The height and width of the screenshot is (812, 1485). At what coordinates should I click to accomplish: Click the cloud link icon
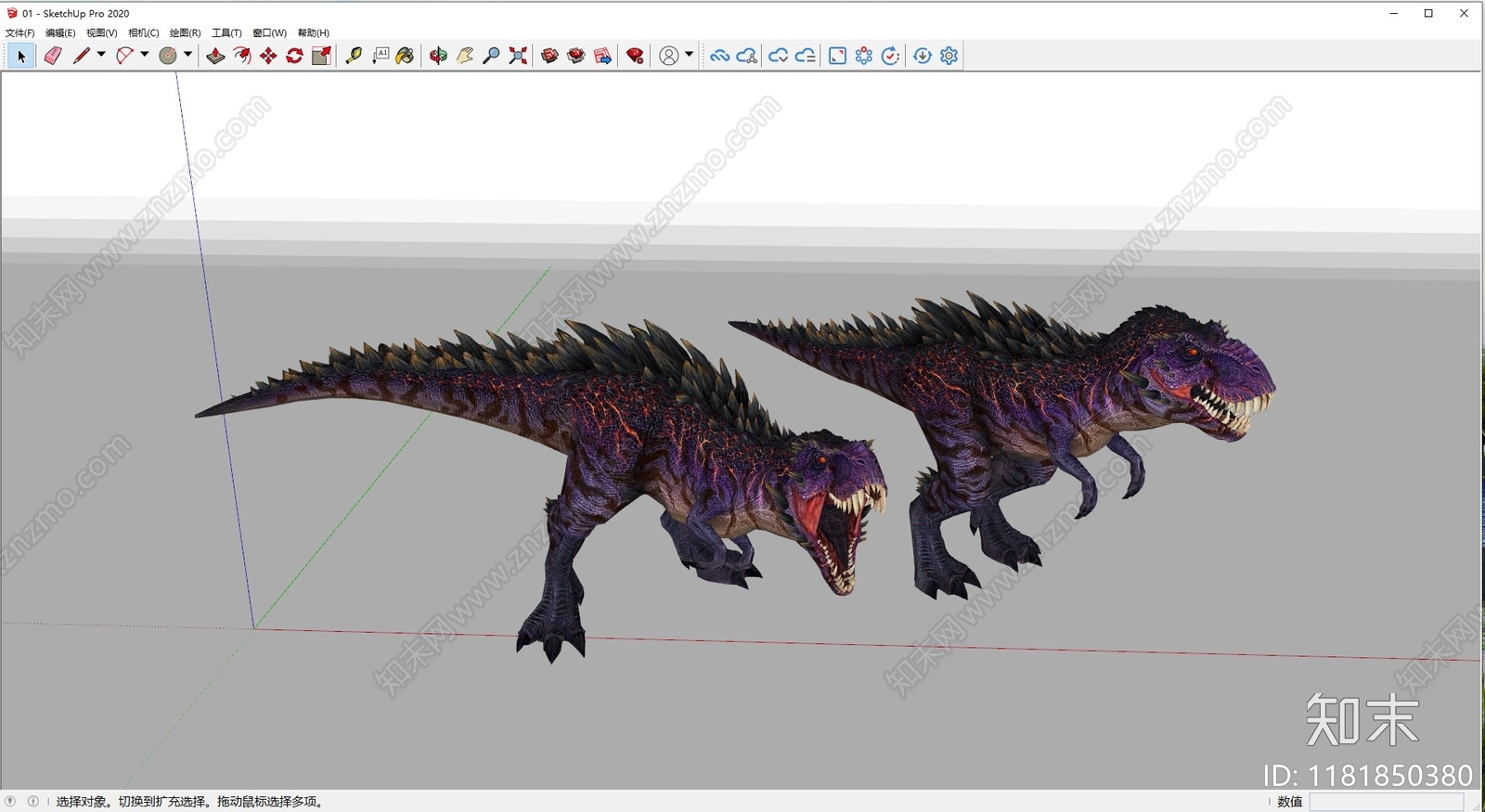click(719, 57)
